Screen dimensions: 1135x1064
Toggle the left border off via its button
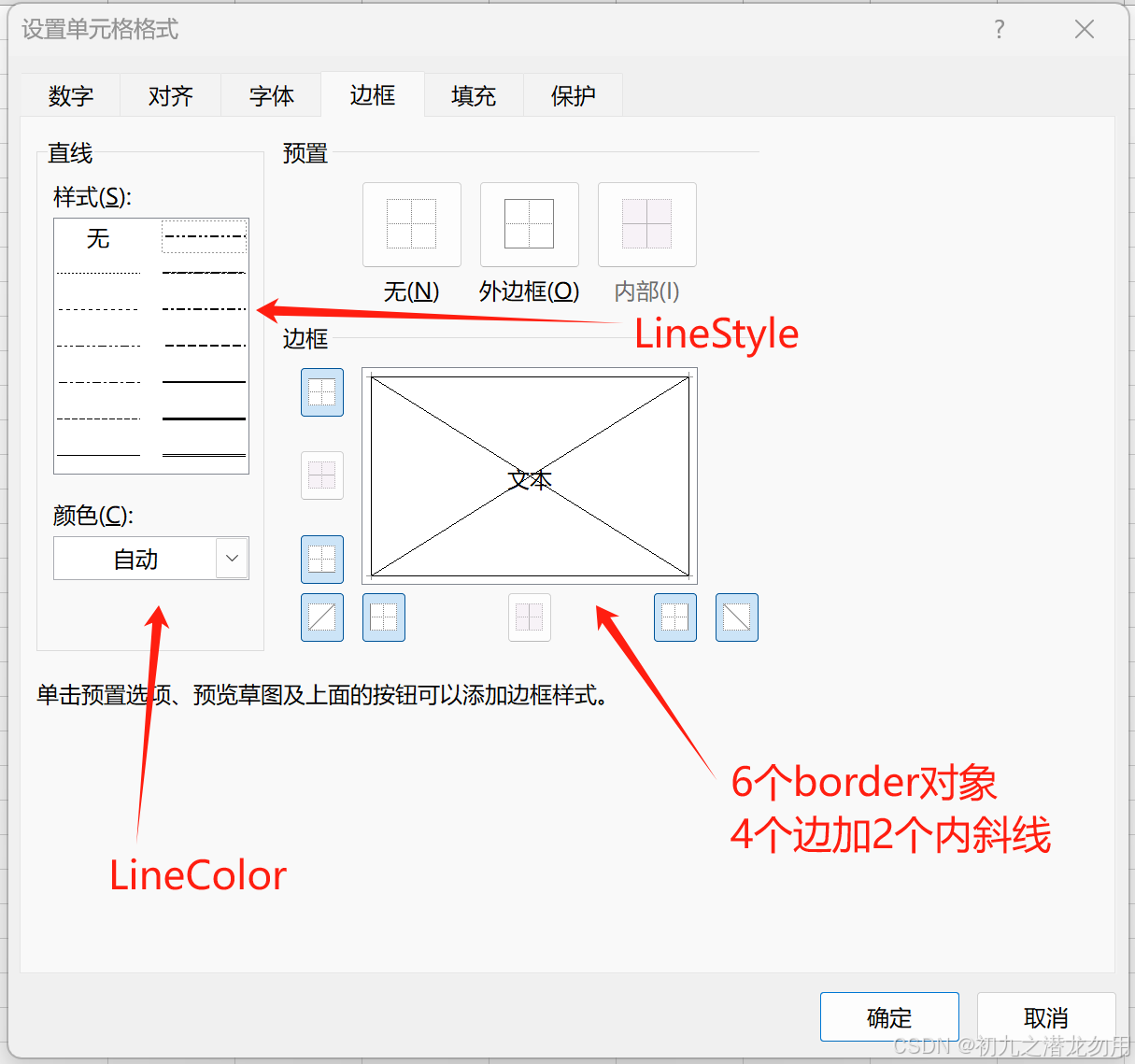point(383,617)
